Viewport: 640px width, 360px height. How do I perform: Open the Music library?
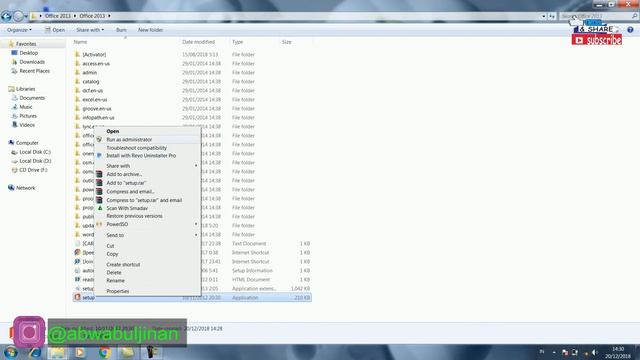pos(26,107)
